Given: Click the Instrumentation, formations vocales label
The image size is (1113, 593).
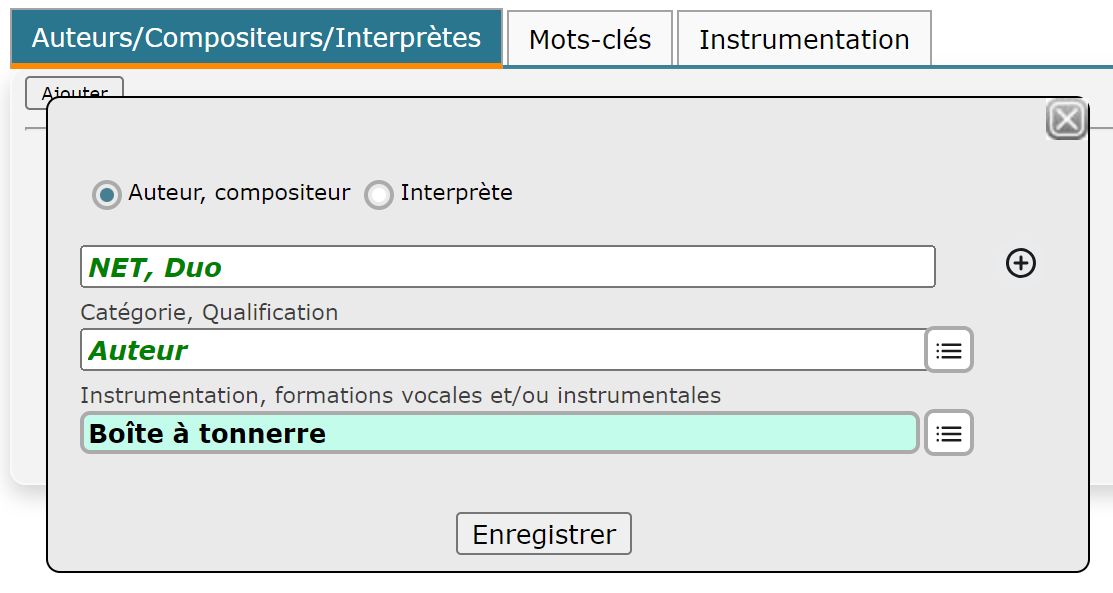Looking at the screenshot, I should pos(400,395).
